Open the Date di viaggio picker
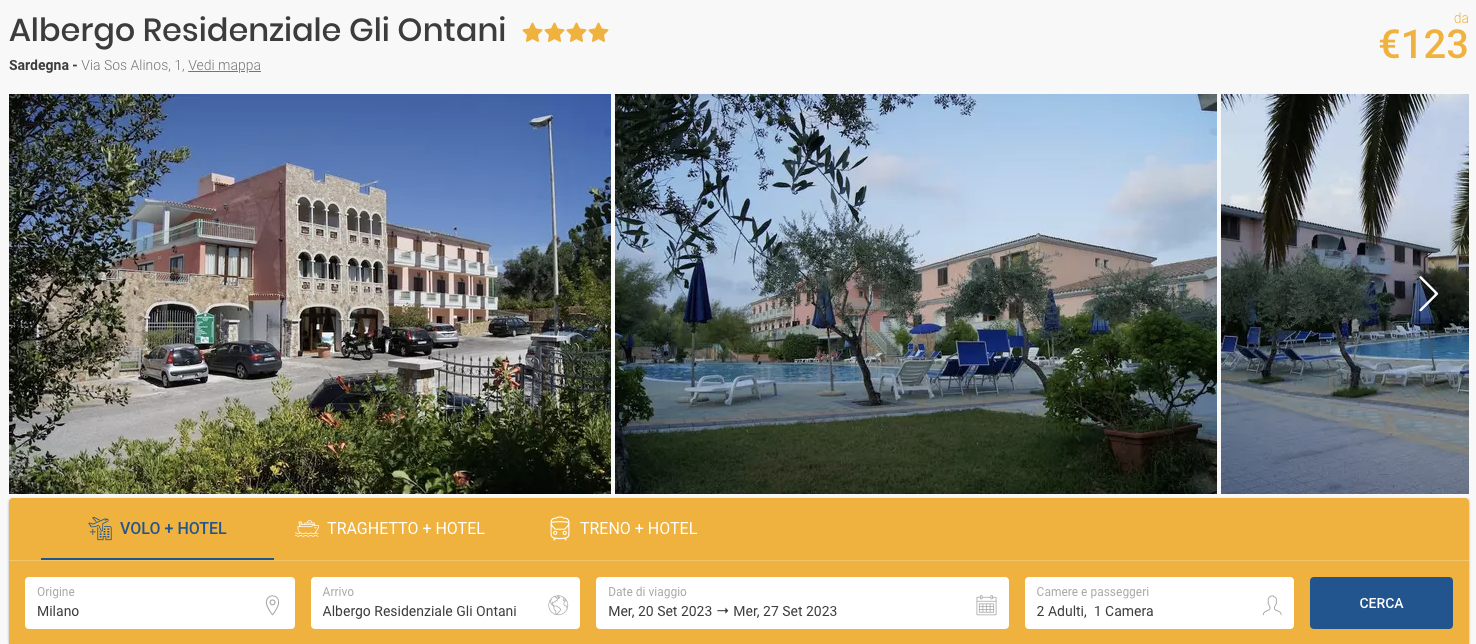The width and height of the screenshot is (1476, 644). (x=802, y=603)
